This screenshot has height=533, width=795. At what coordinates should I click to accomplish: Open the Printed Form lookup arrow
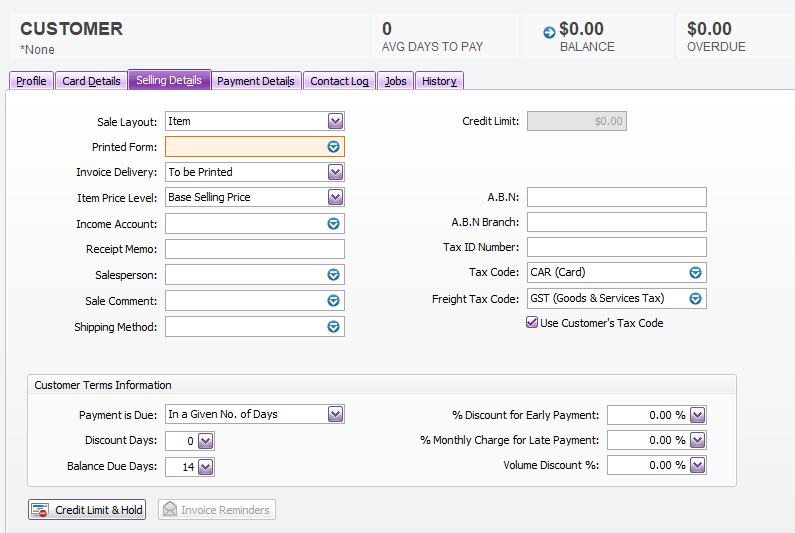(x=334, y=147)
